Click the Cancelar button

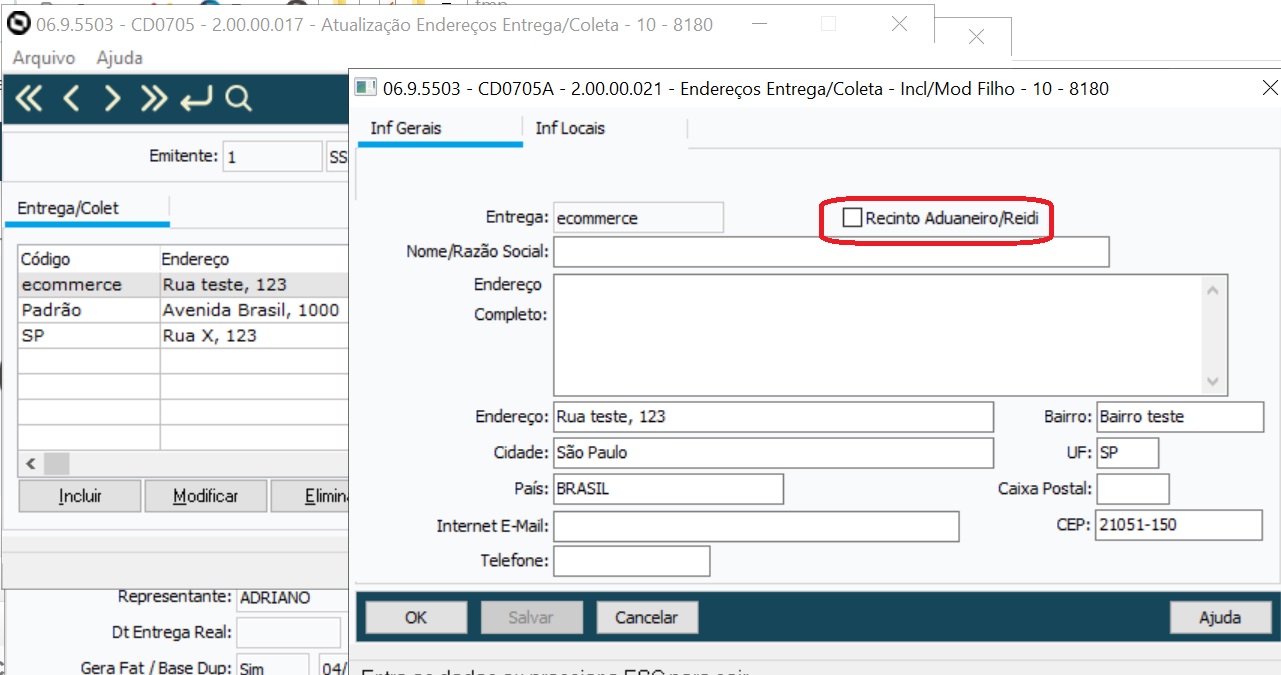647,618
